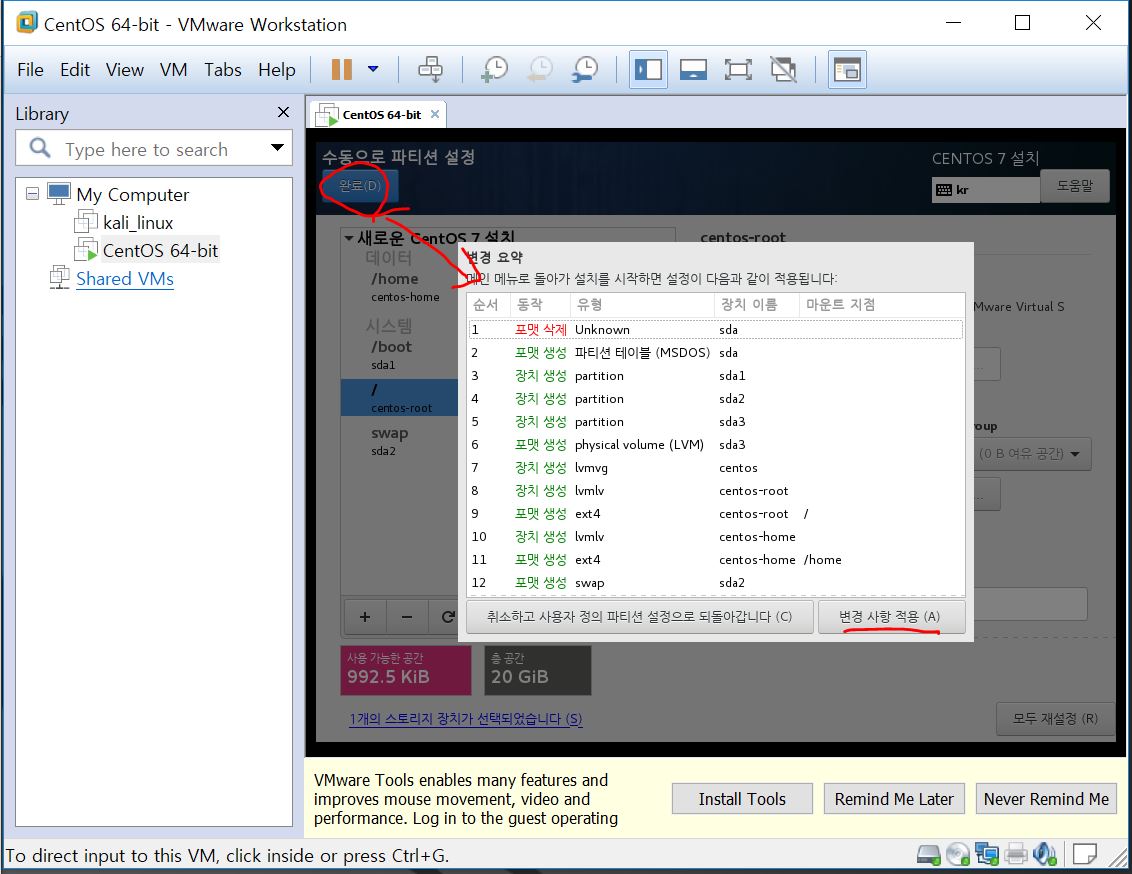Open the Tabs menu
The width and height of the screenshot is (1132, 874).
(x=222, y=70)
